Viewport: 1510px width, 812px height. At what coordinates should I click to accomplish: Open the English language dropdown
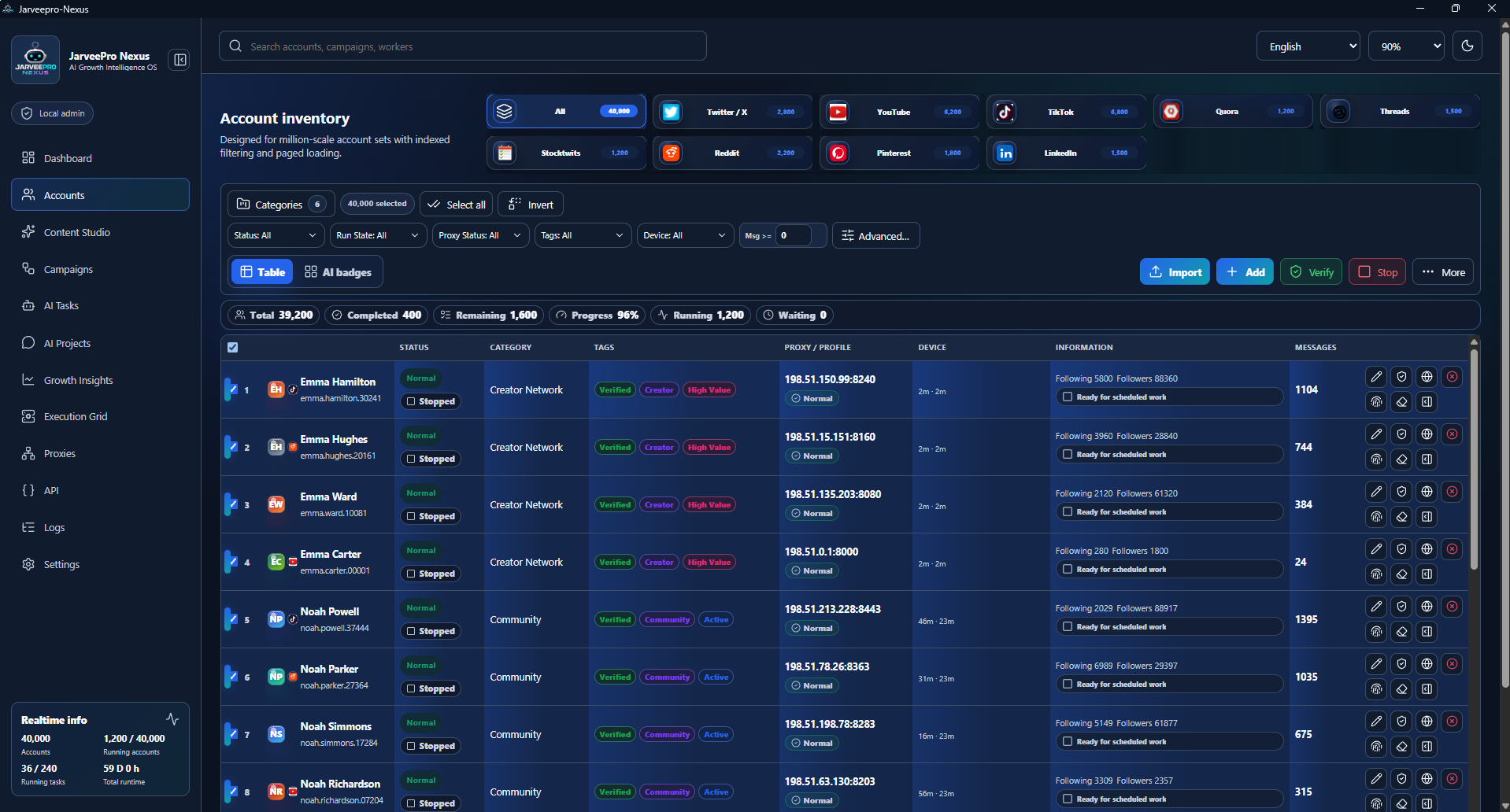(1308, 46)
